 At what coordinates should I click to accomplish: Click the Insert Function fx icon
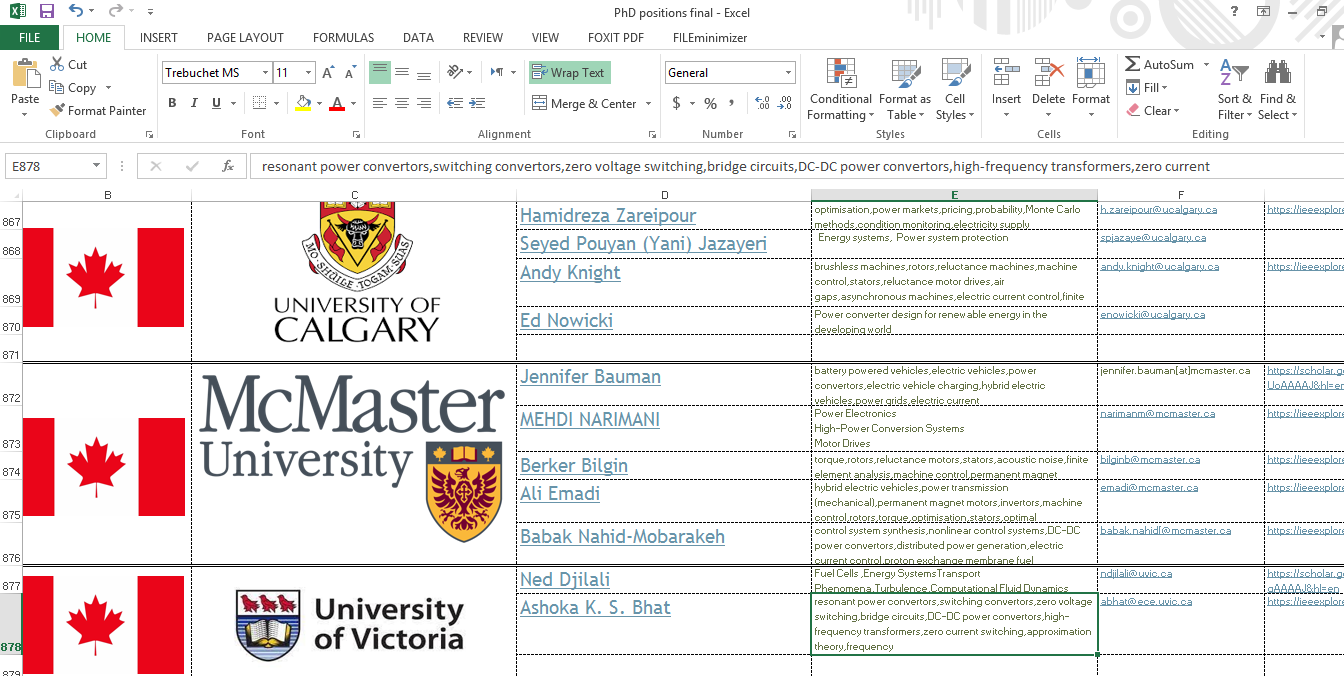(x=228, y=166)
